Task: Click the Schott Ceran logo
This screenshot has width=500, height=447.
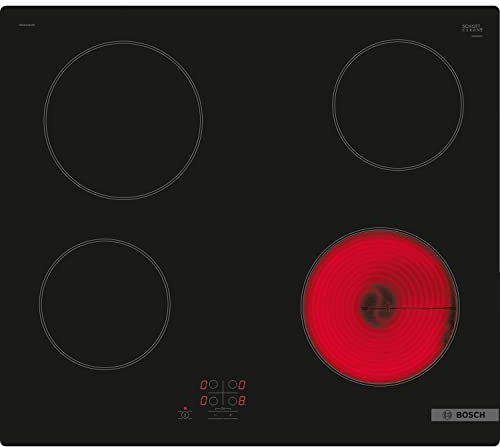Action: tap(472, 28)
